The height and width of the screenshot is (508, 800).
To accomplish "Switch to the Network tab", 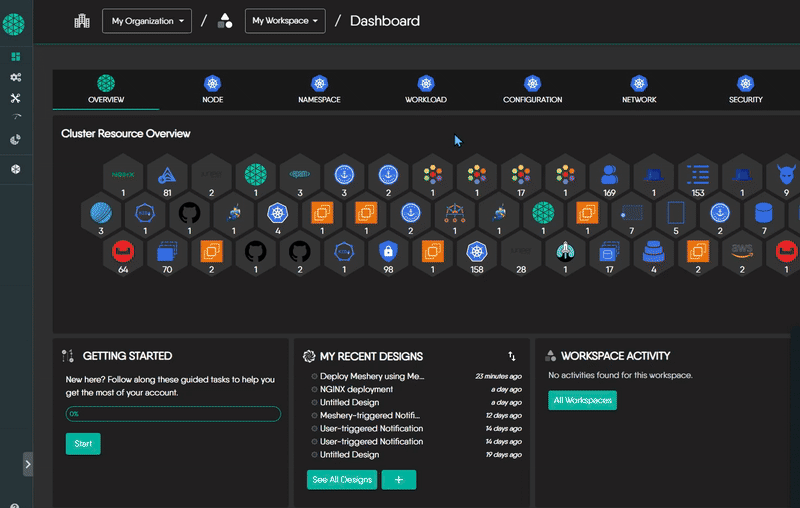I will (639, 89).
